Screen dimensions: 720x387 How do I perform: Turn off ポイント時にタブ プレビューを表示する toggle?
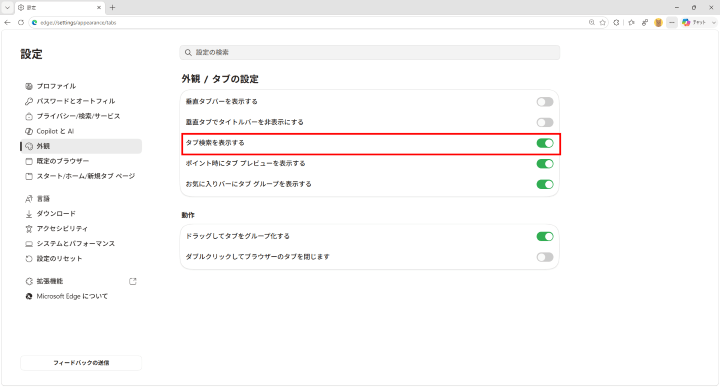545,164
